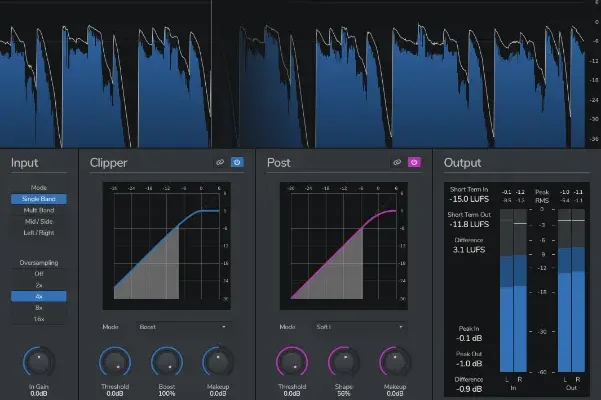The image size is (601, 400).
Task: Select Left / Right input mode
Action: pyautogui.click(x=37, y=233)
